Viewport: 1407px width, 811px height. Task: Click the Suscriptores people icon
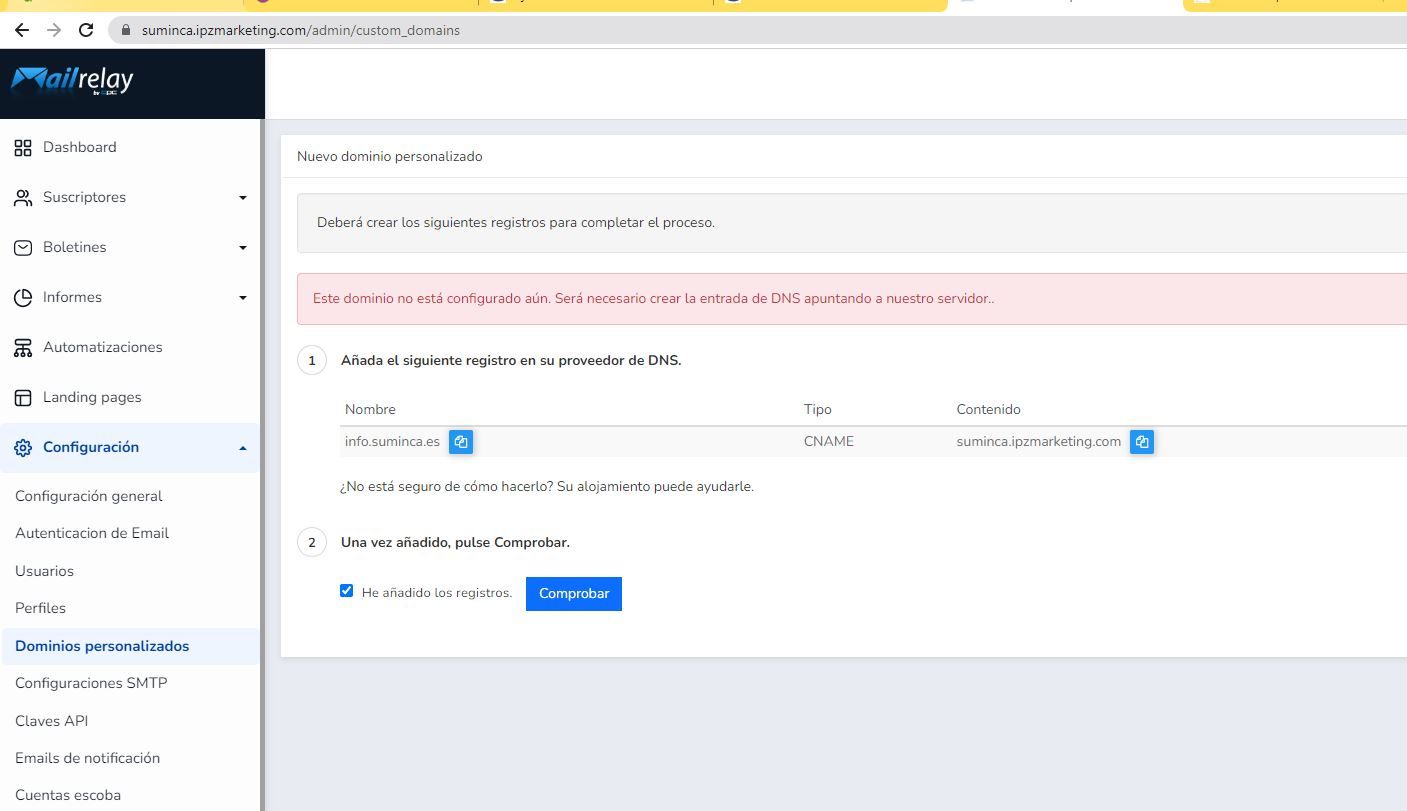23,198
